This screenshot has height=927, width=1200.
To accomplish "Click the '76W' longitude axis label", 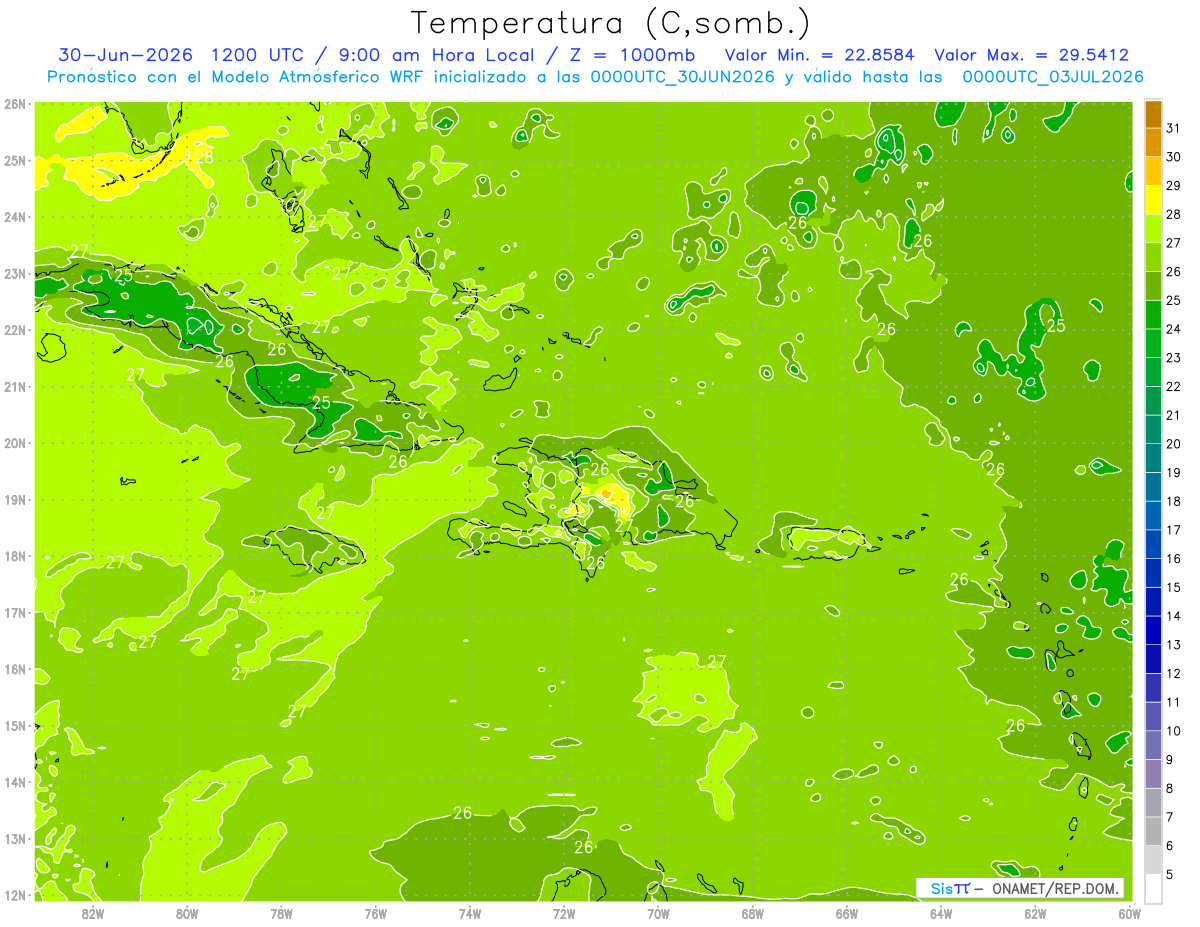I will point(375,913).
